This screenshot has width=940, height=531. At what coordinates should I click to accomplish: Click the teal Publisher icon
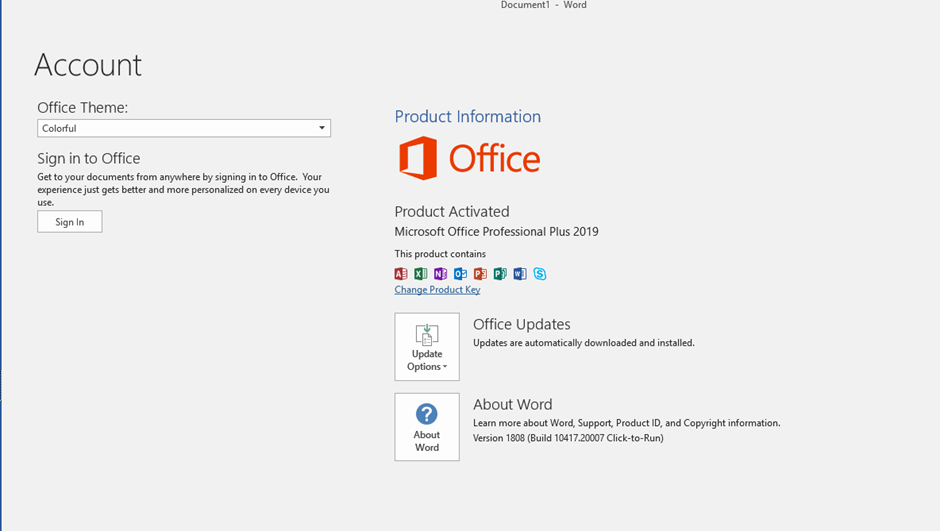coord(500,274)
